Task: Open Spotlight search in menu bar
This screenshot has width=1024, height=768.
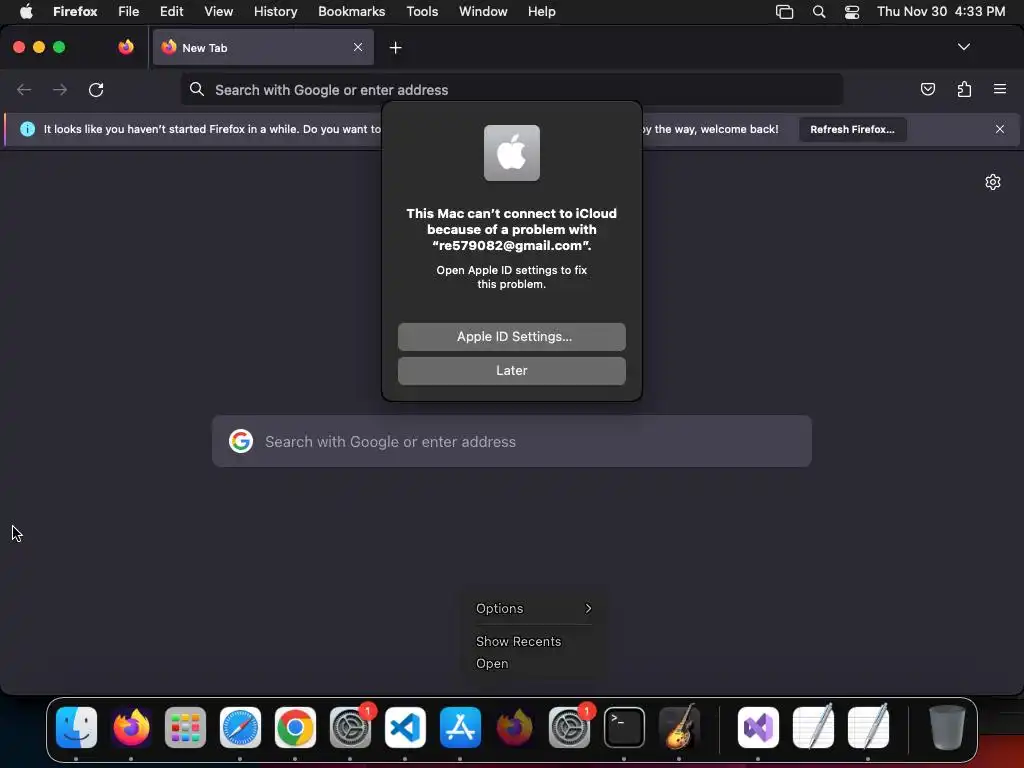Action: (819, 12)
